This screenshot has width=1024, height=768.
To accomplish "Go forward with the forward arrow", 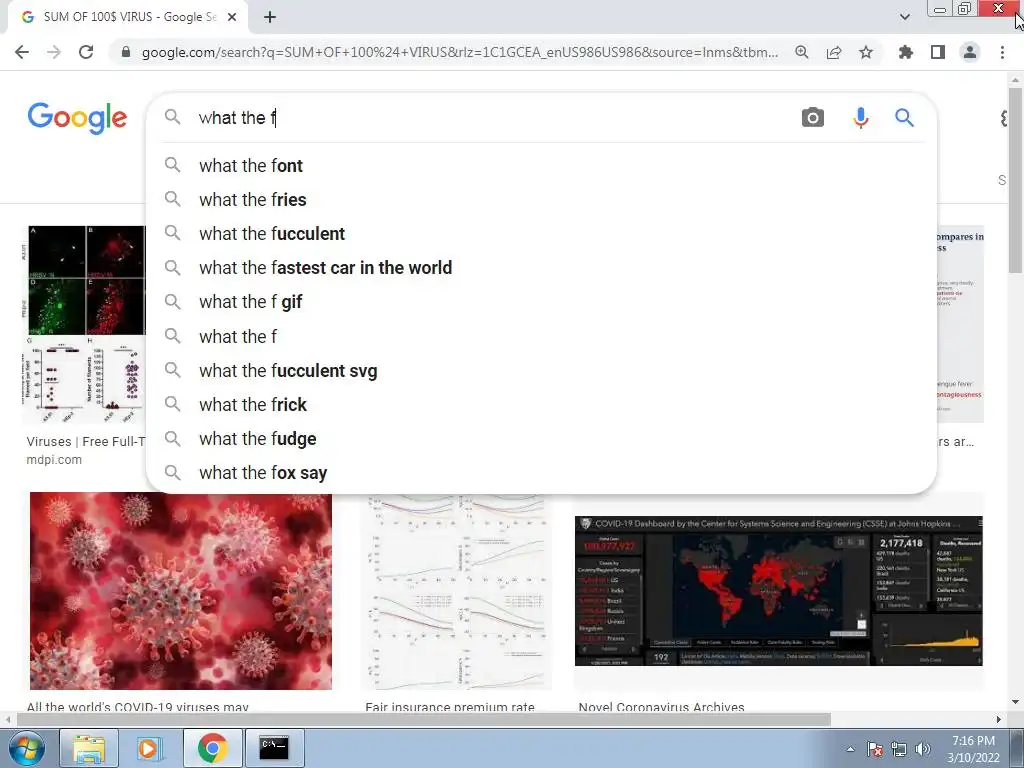I will (54, 52).
